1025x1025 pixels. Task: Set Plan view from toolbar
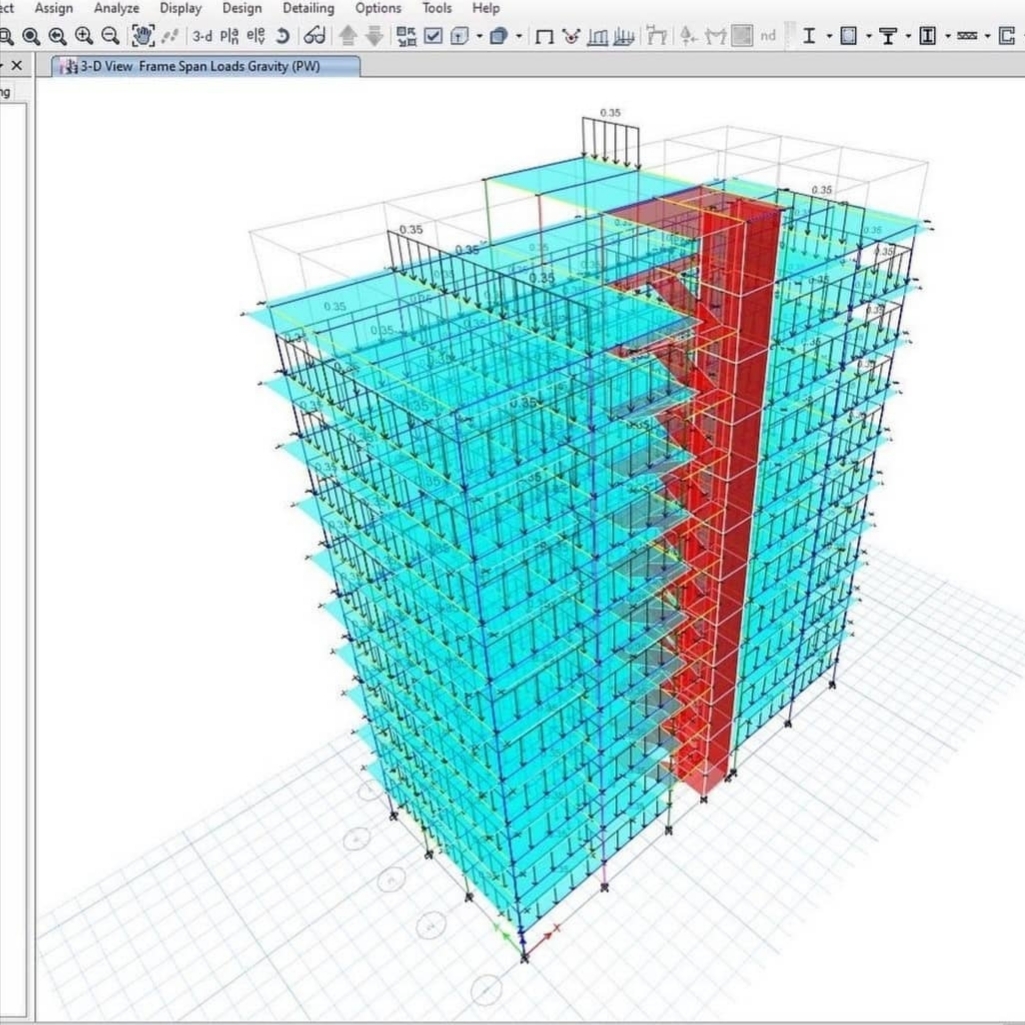229,36
